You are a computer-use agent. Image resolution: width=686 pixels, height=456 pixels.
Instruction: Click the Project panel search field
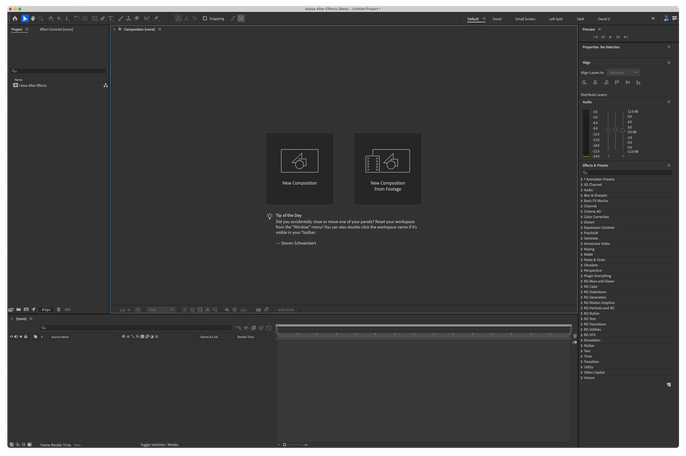(x=59, y=71)
